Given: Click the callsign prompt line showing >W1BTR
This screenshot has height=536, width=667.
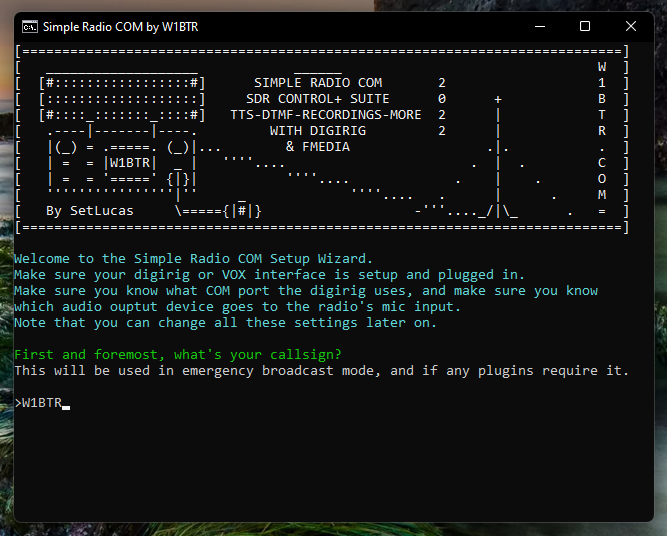Looking at the screenshot, I should click(42, 403).
